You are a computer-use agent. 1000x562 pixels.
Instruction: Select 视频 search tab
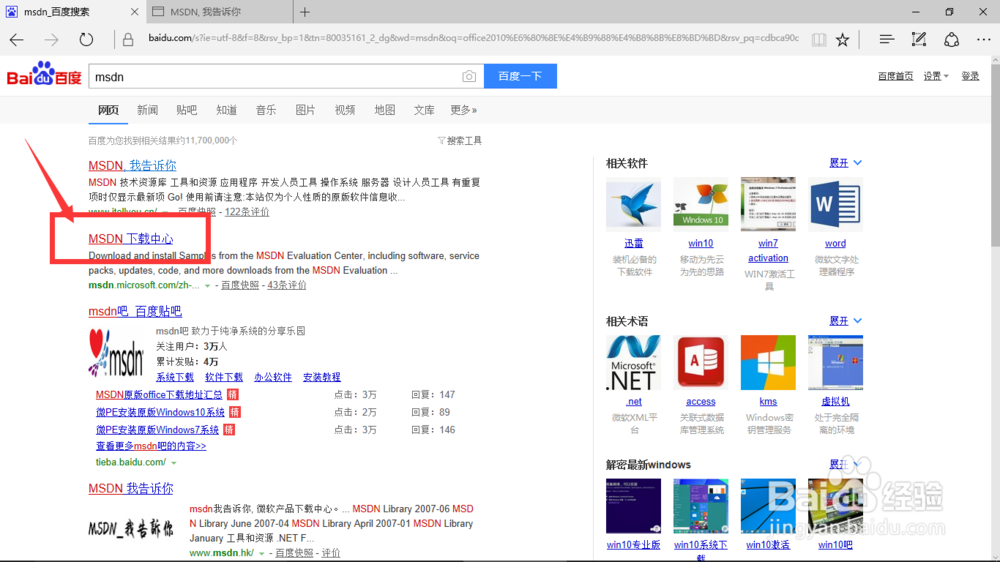click(345, 110)
